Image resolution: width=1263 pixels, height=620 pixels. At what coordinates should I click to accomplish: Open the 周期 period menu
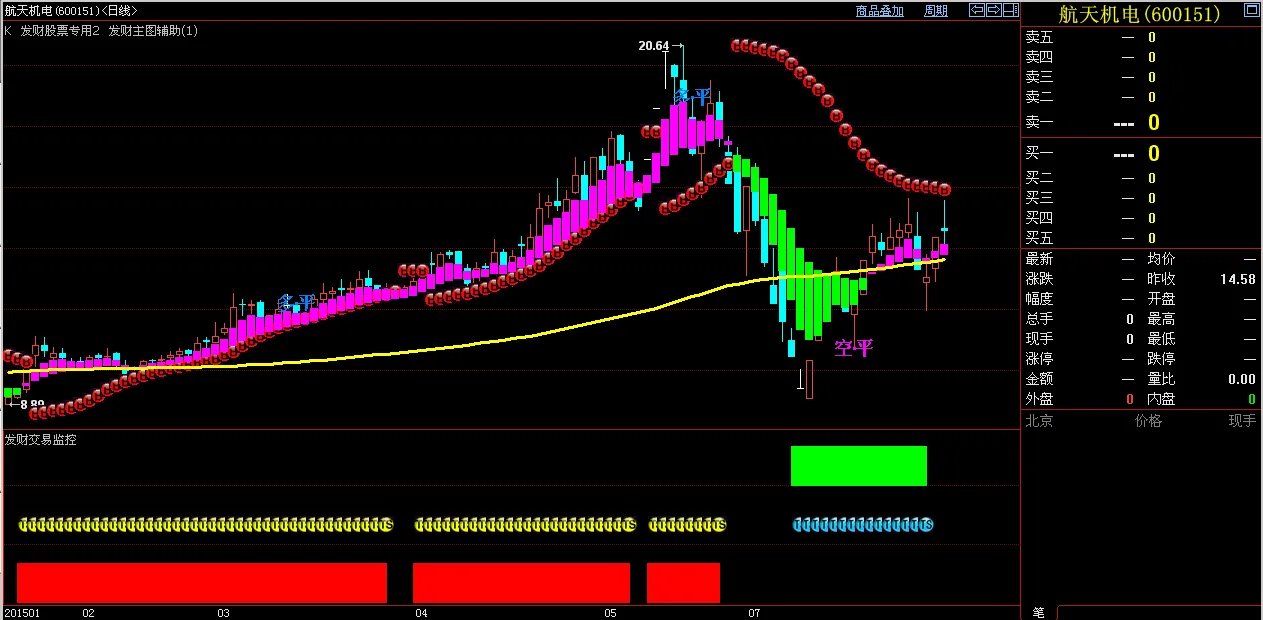point(936,11)
